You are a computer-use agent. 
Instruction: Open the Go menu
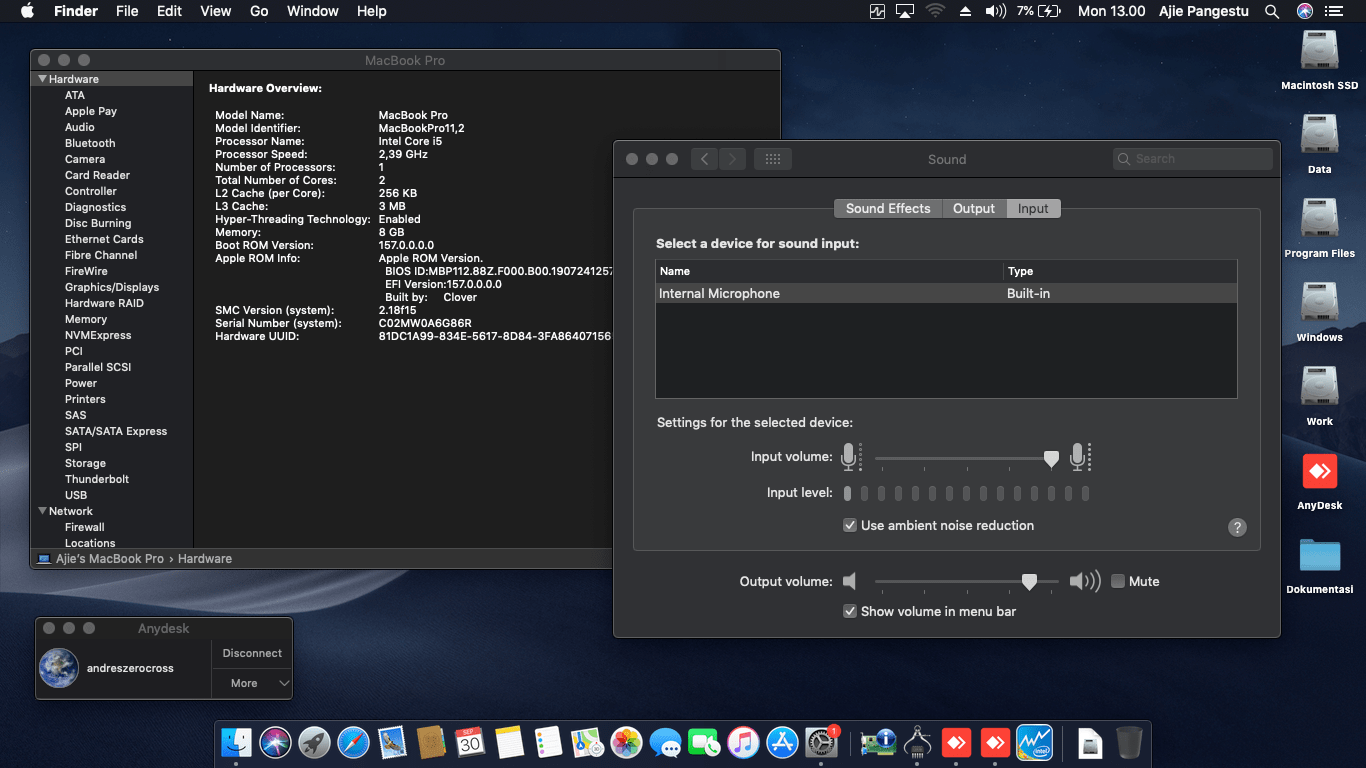click(x=259, y=11)
